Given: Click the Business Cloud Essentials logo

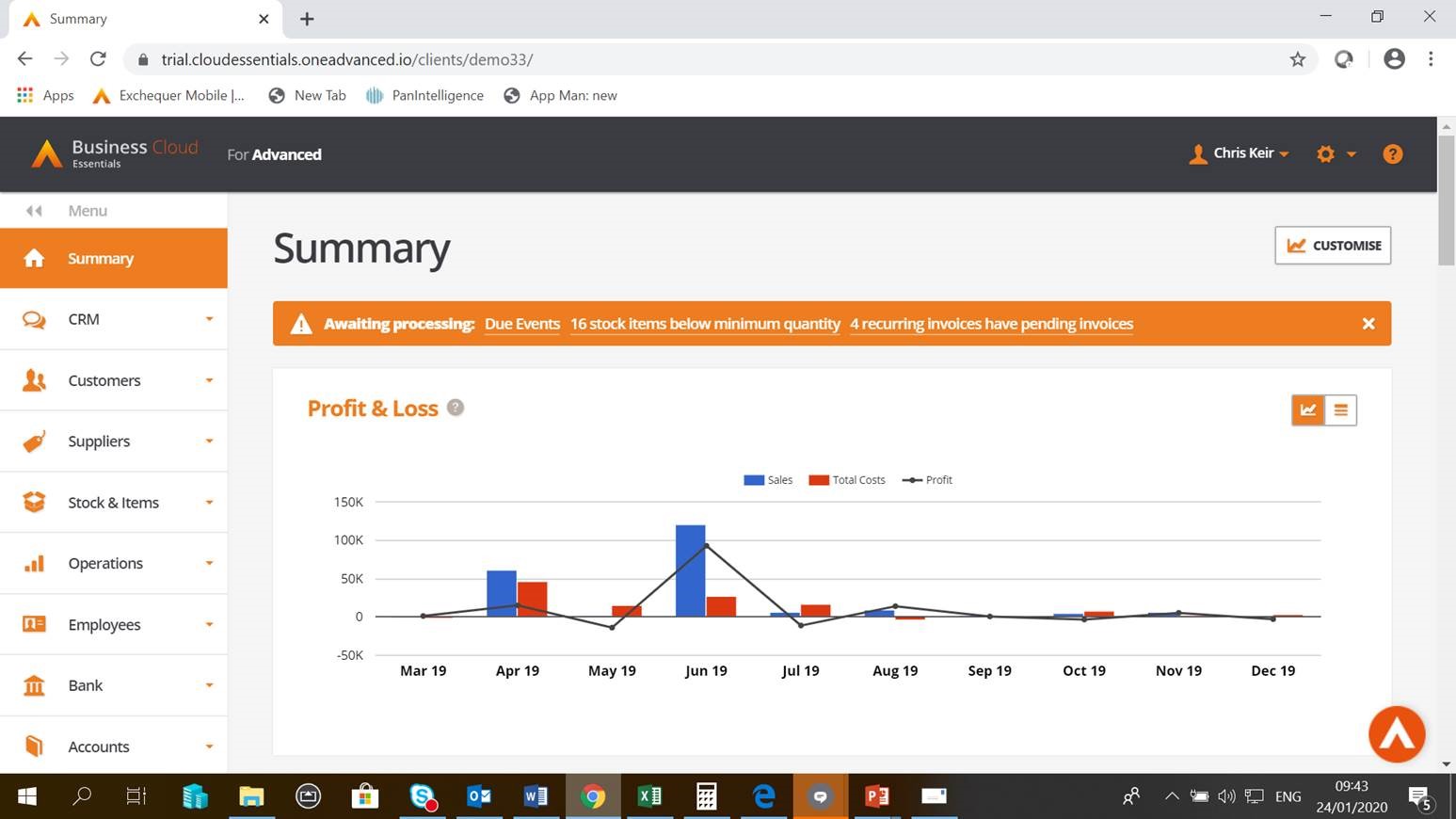Looking at the screenshot, I should tap(115, 153).
